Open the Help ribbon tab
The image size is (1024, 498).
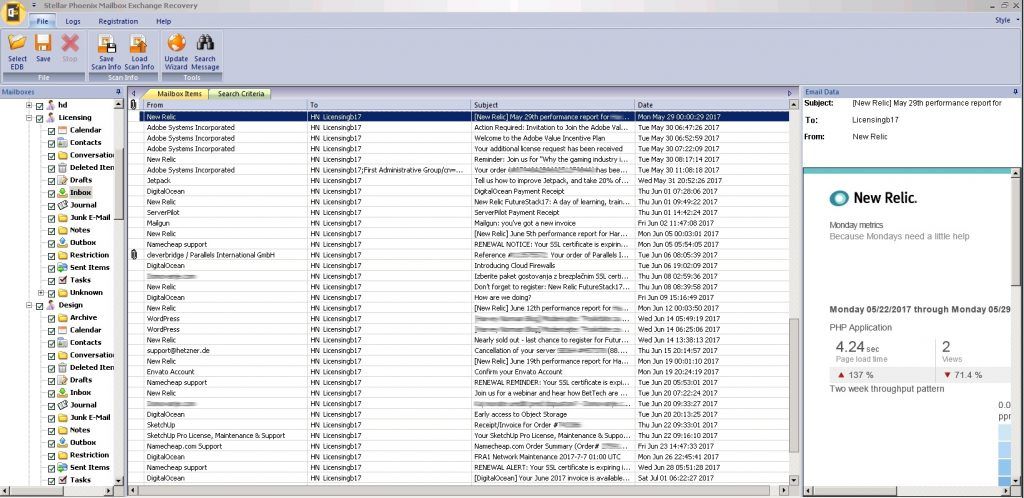pyautogui.click(x=163, y=21)
